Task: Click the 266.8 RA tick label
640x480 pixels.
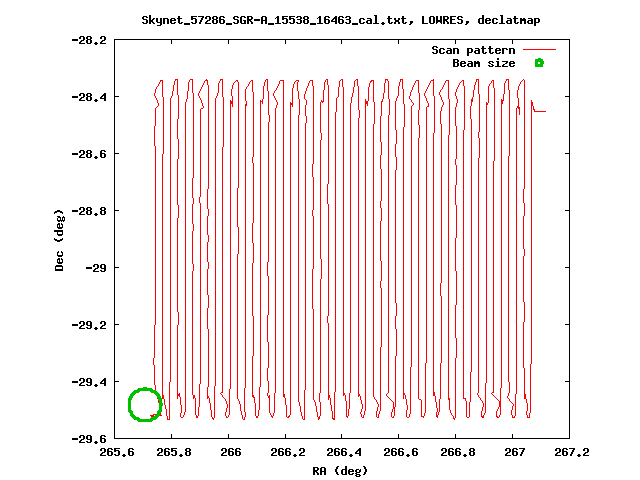Action: [458, 452]
